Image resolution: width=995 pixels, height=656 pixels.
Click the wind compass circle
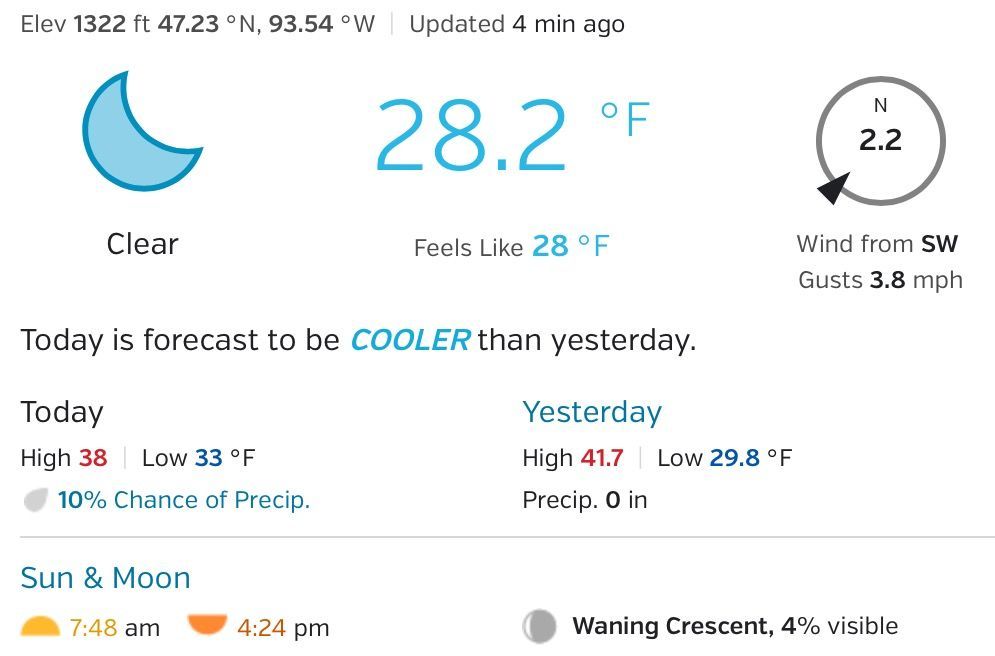(x=880, y=141)
